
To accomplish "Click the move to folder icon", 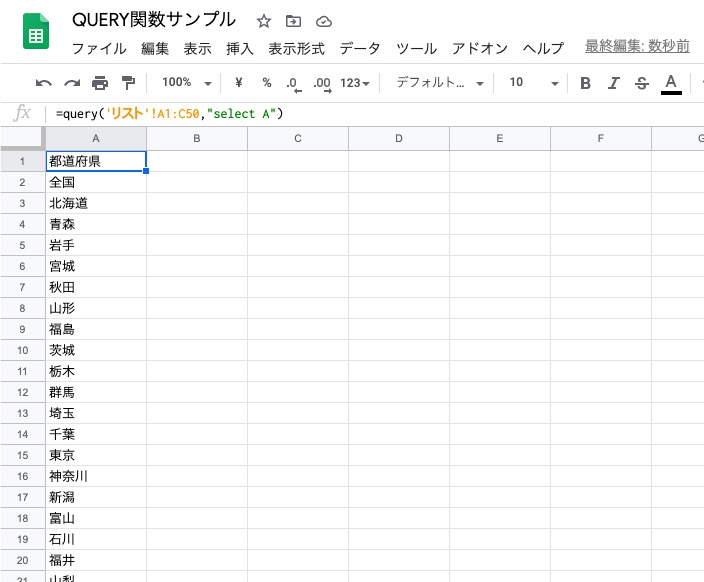I will point(293,21).
